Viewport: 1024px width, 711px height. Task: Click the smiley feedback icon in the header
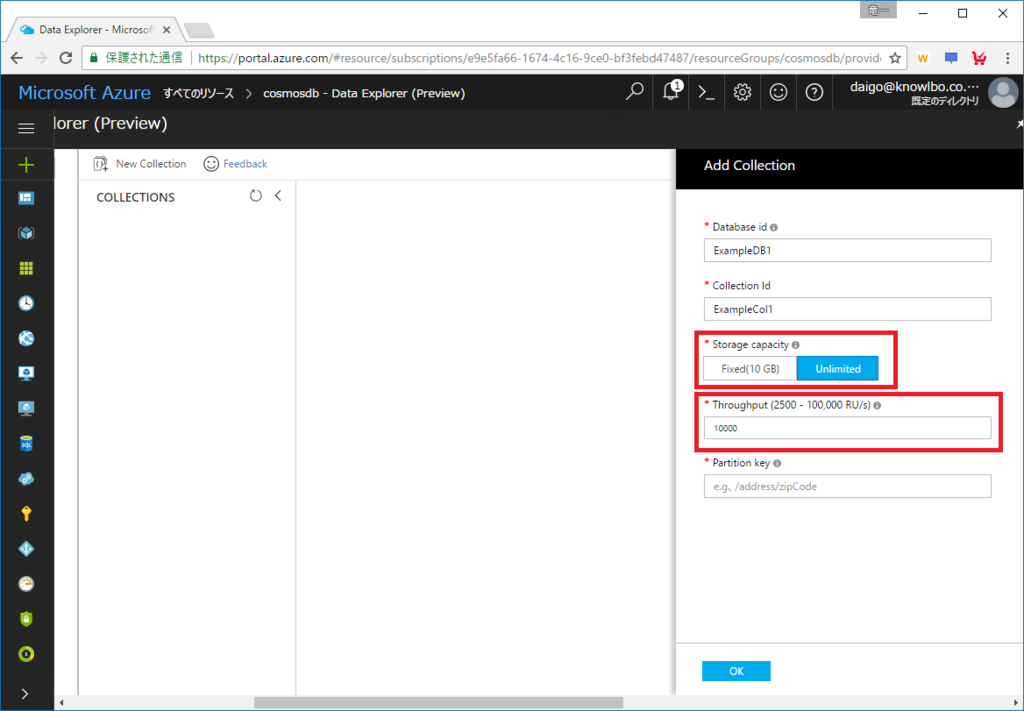click(778, 92)
